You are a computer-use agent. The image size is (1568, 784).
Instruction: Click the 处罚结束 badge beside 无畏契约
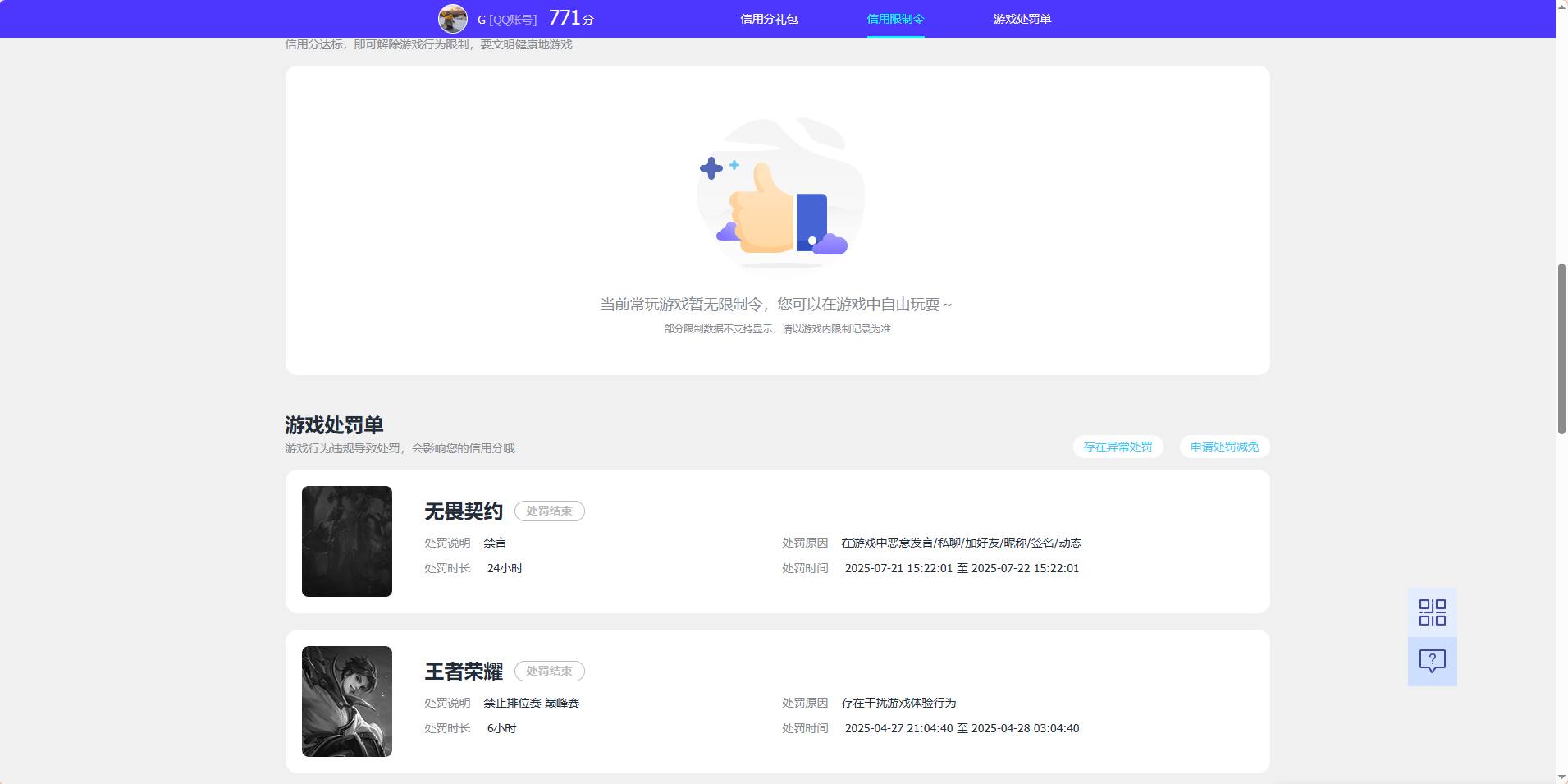550,511
